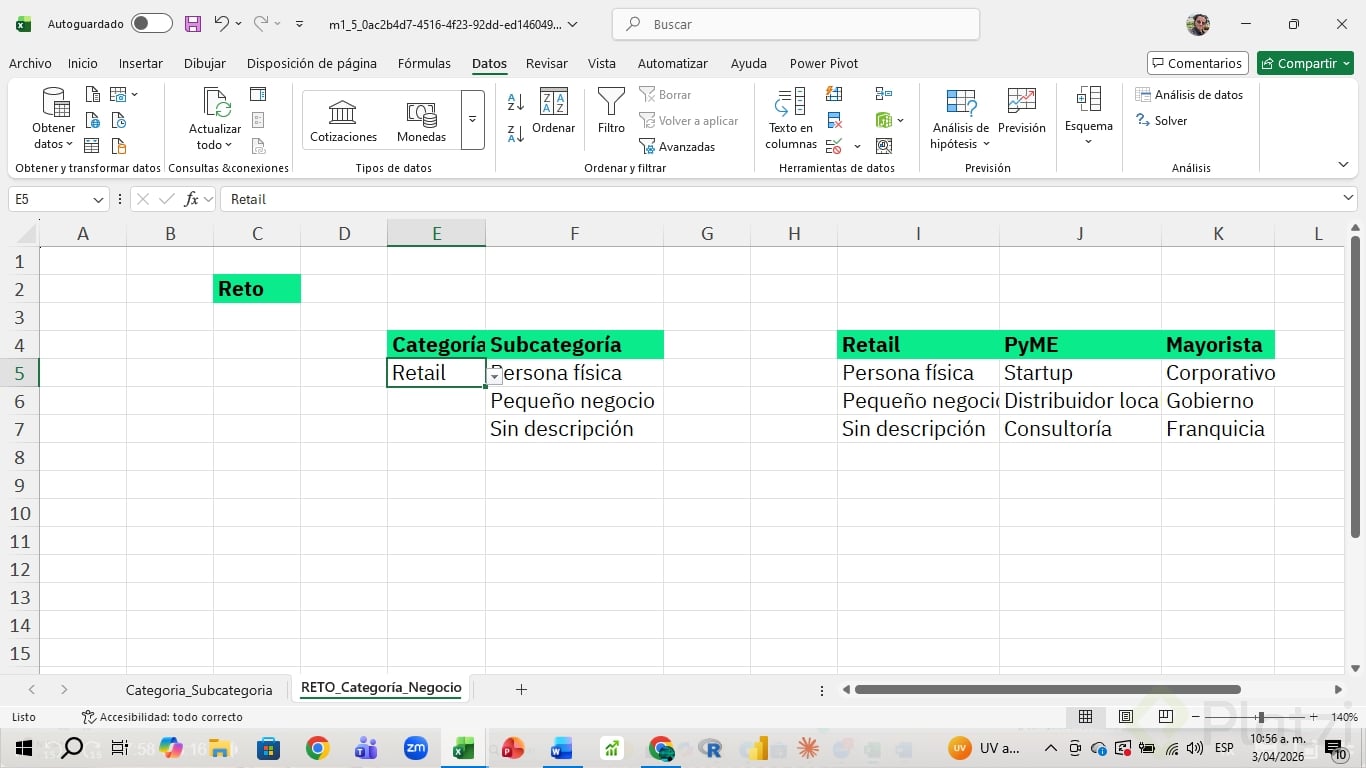Switch to Page Break Preview
The width and height of the screenshot is (1366, 768).
tap(1165, 717)
